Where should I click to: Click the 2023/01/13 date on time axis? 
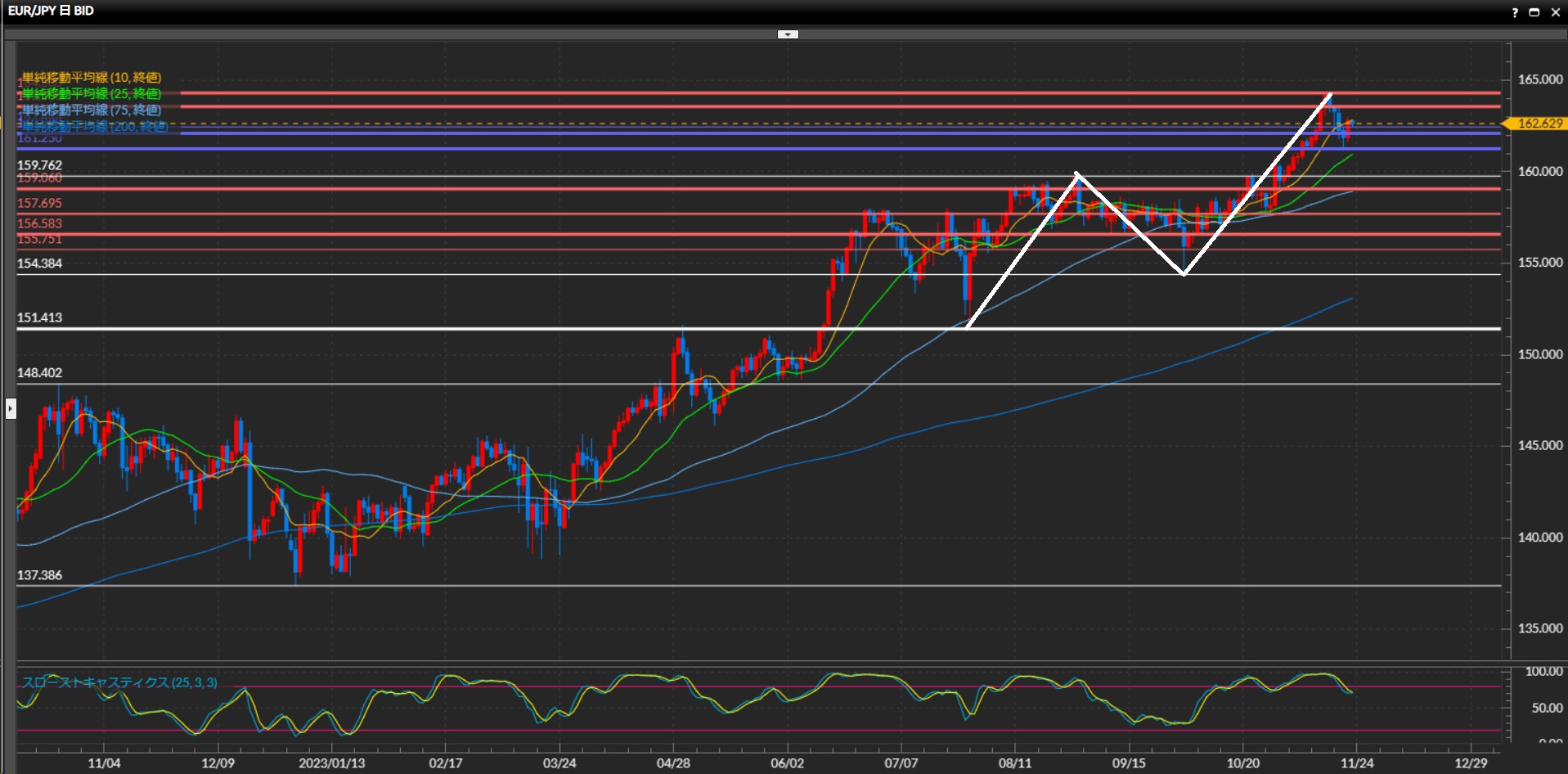click(x=331, y=763)
